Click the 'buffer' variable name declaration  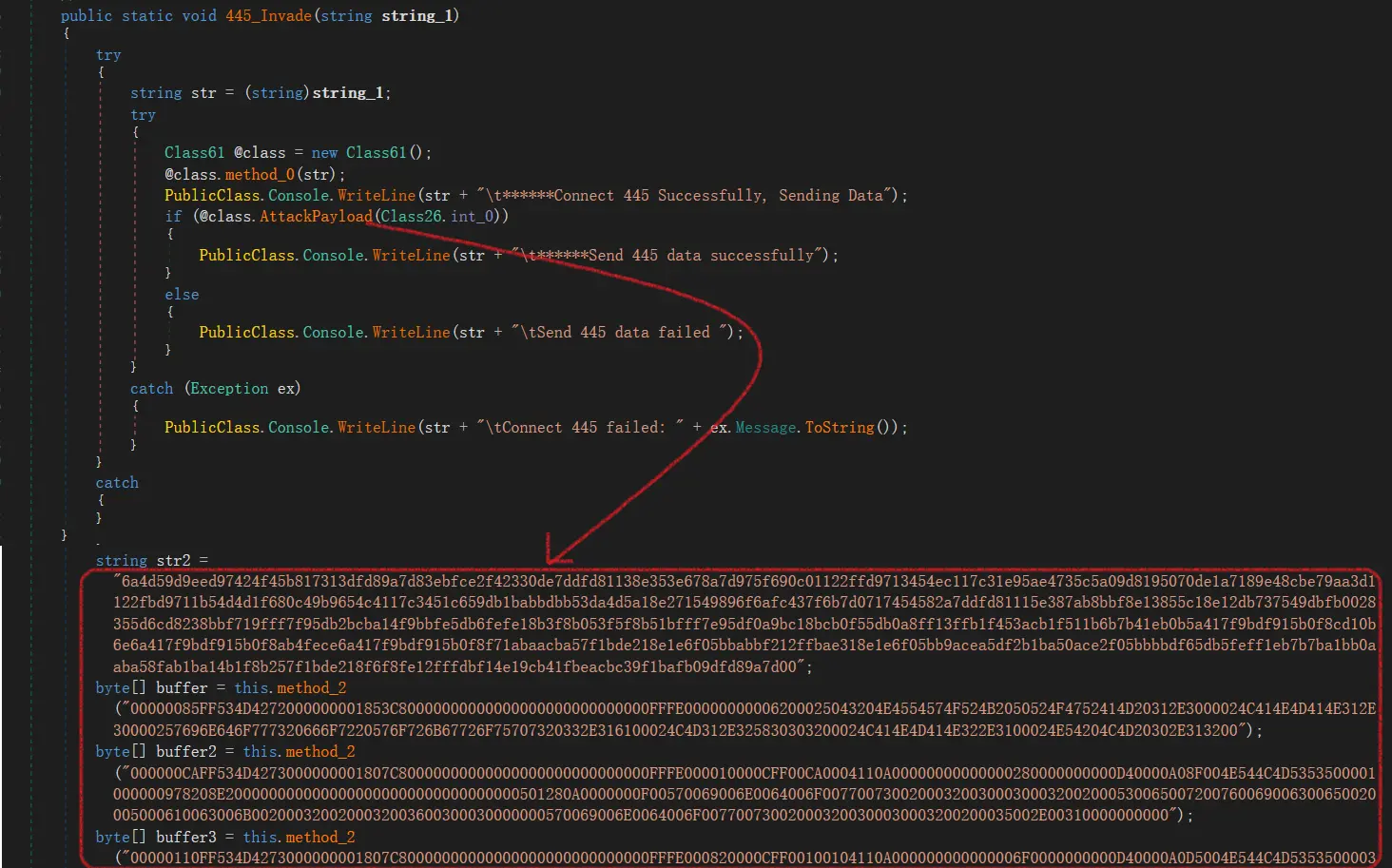coord(182,688)
